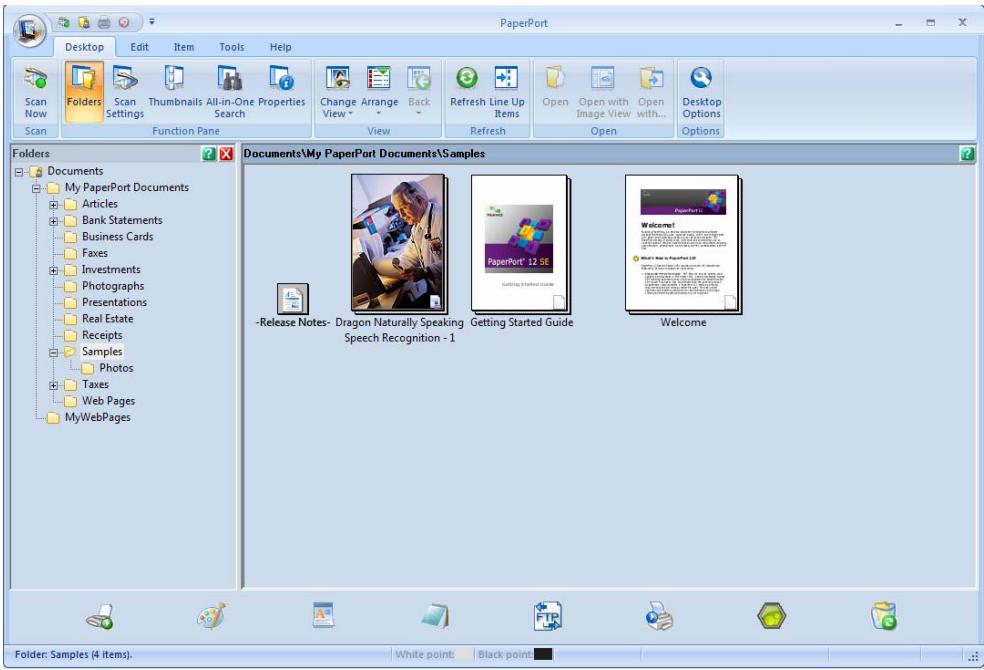Open the Change View dropdown
Screen dimensions: 984x670
[338, 91]
